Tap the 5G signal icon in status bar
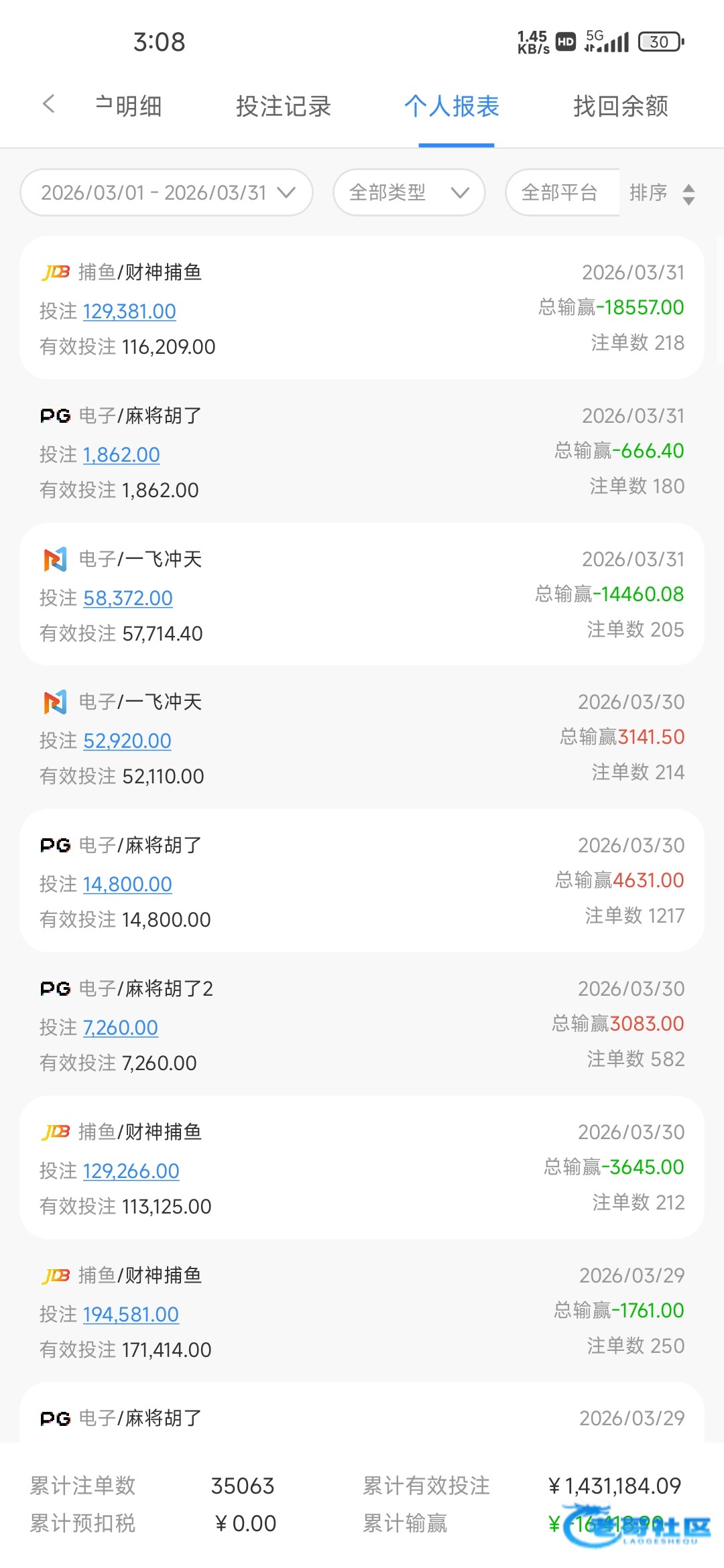Viewport: 724px width, 1568px height. click(x=607, y=42)
